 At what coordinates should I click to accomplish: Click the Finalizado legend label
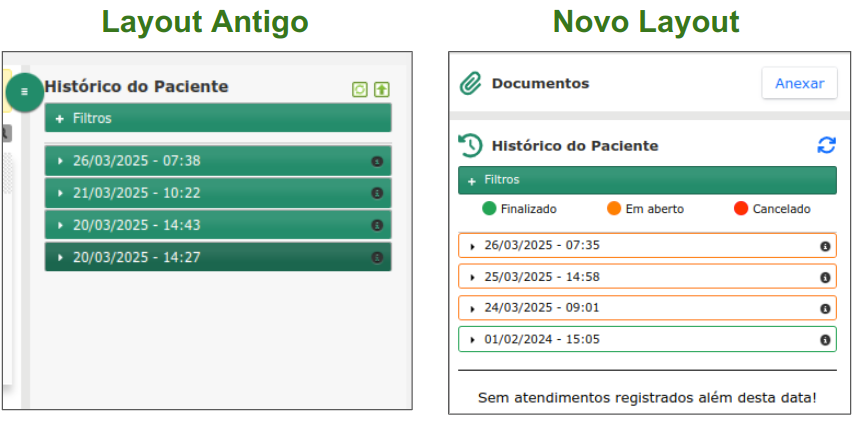point(529,209)
